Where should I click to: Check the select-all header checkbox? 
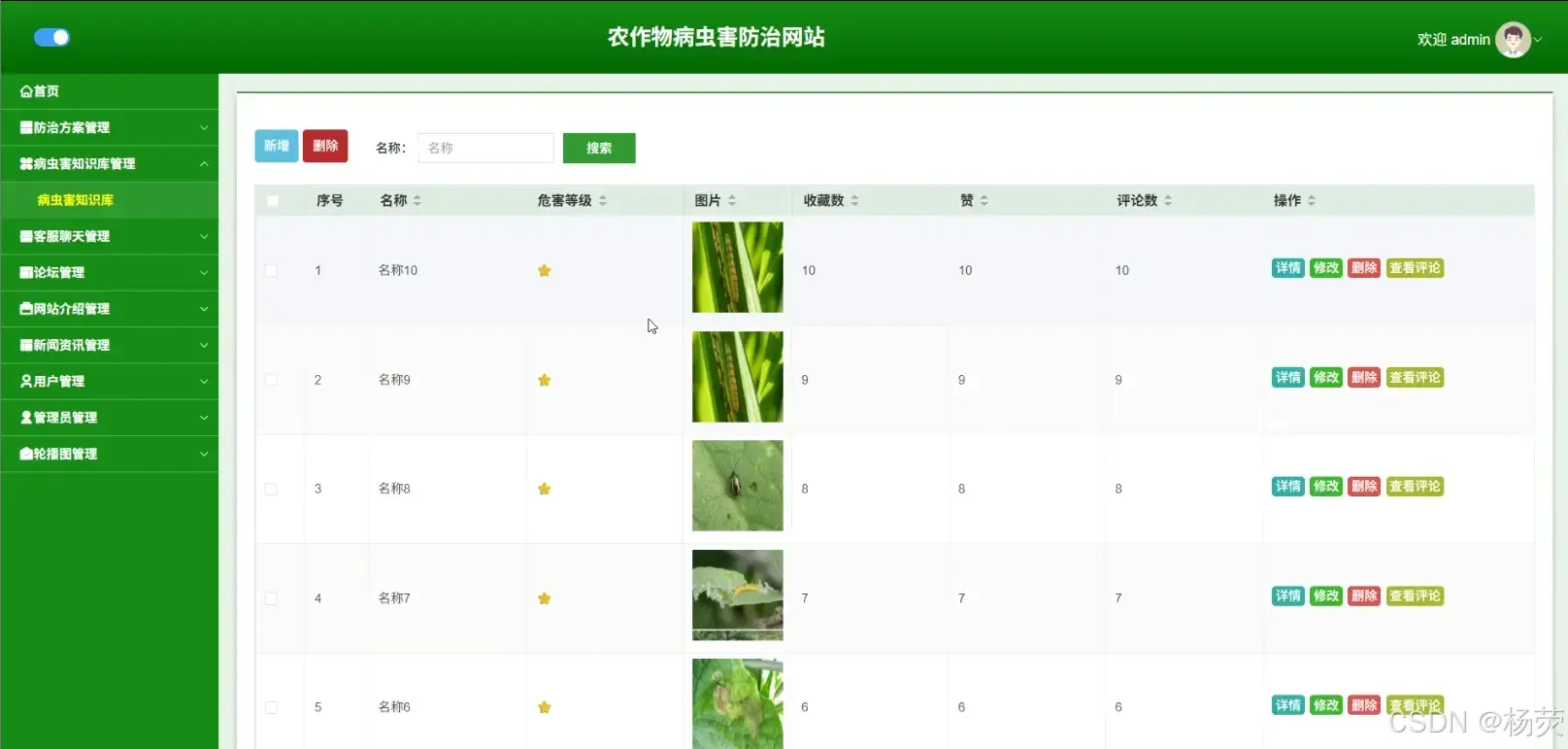[272, 201]
